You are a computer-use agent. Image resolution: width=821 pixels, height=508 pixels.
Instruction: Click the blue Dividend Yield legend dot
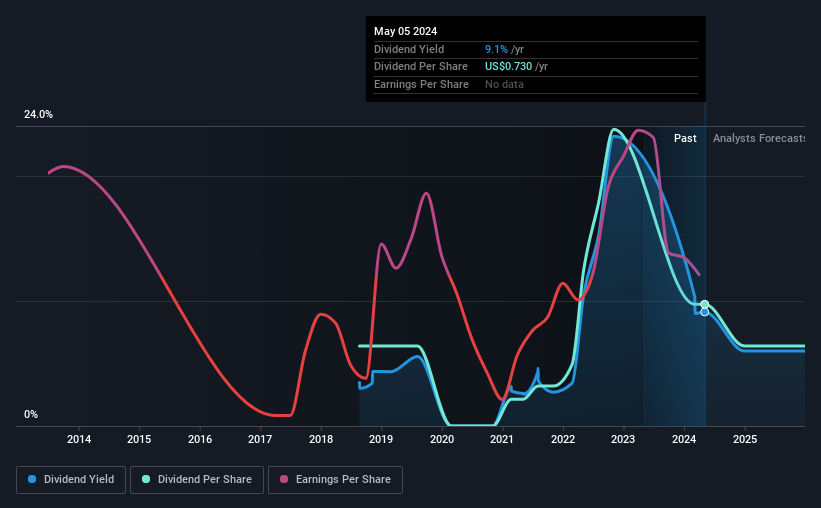pyautogui.click(x=32, y=479)
